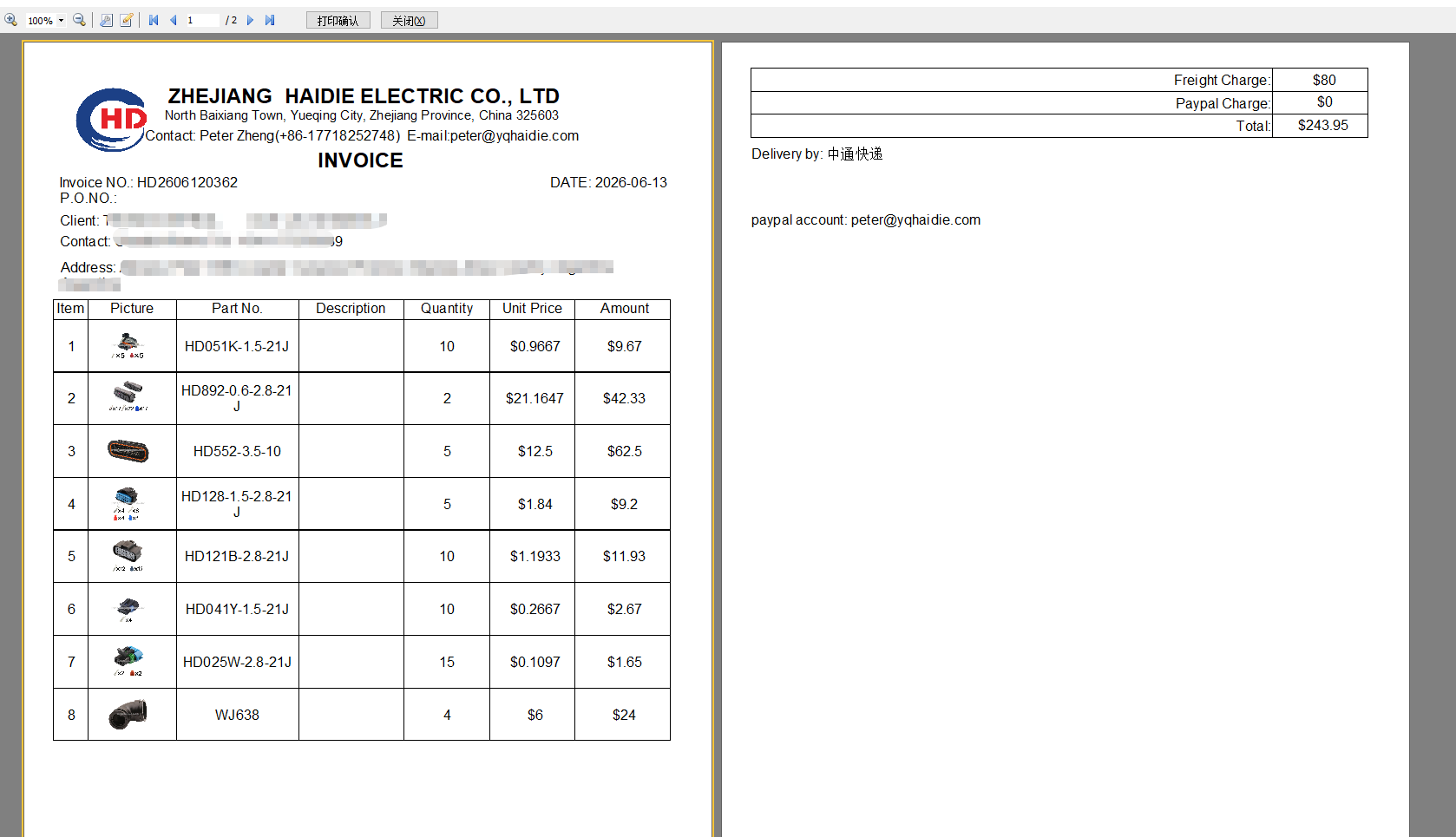The image size is (1456, 837).
Task: Click part number HD041Y-1.5-21J
Action: click(237, 609)
